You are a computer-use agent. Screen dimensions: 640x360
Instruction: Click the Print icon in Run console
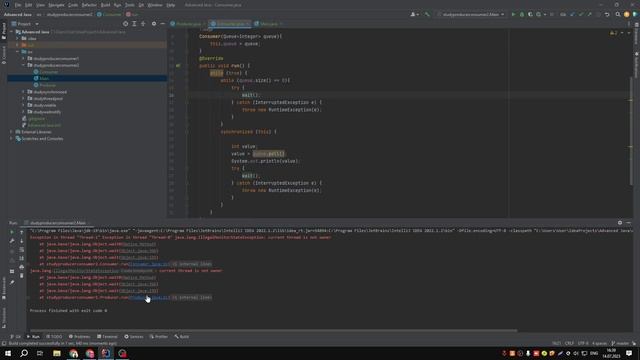point(22,267)
